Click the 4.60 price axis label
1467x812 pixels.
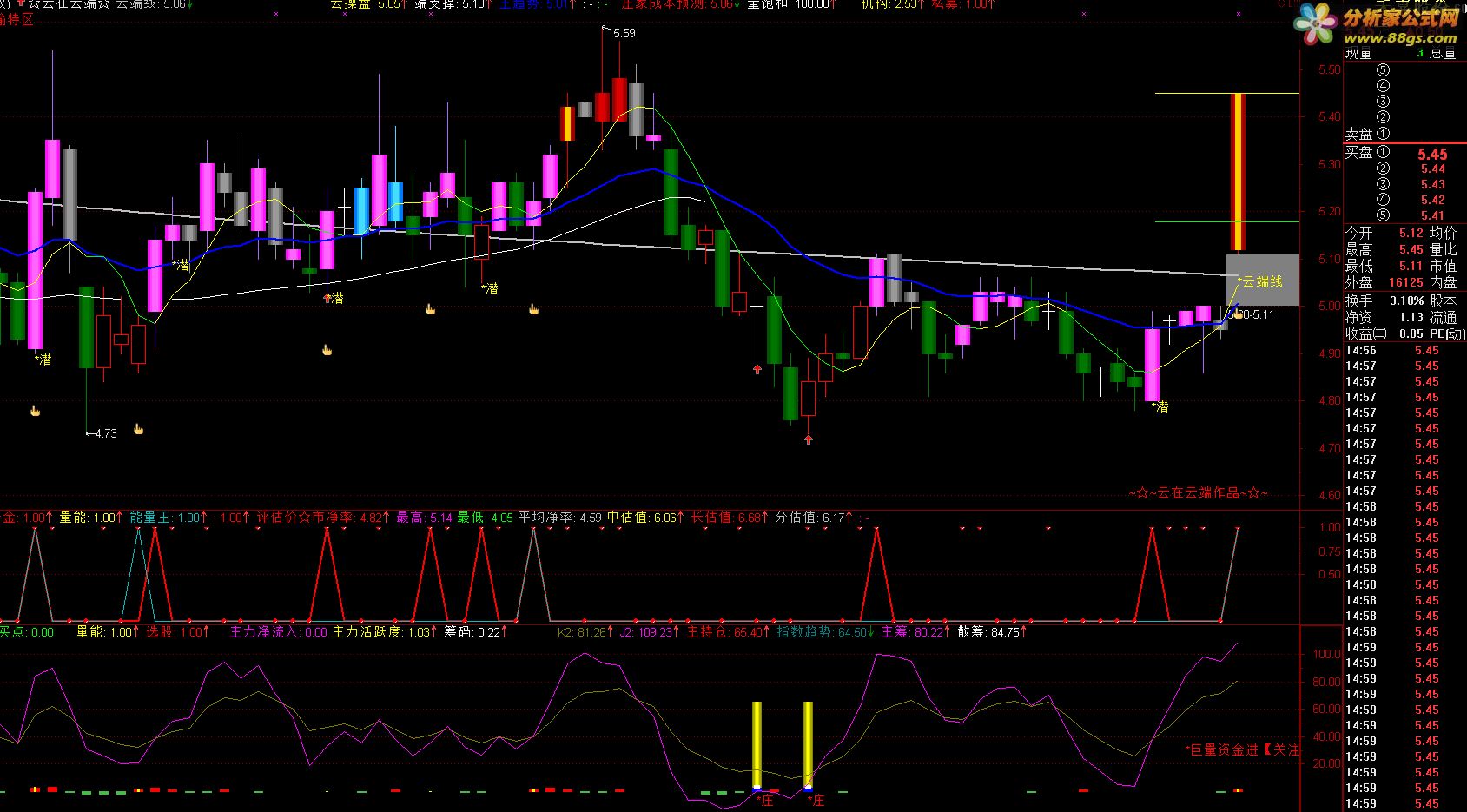pyautogui.click(x=1329, y=496)
